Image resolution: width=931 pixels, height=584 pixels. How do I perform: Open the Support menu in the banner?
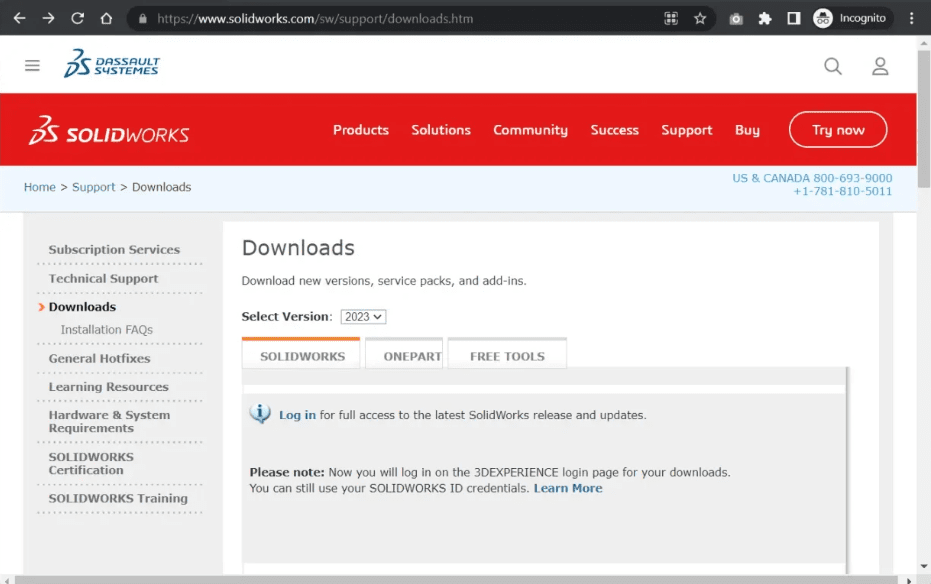tap(687, 130)
